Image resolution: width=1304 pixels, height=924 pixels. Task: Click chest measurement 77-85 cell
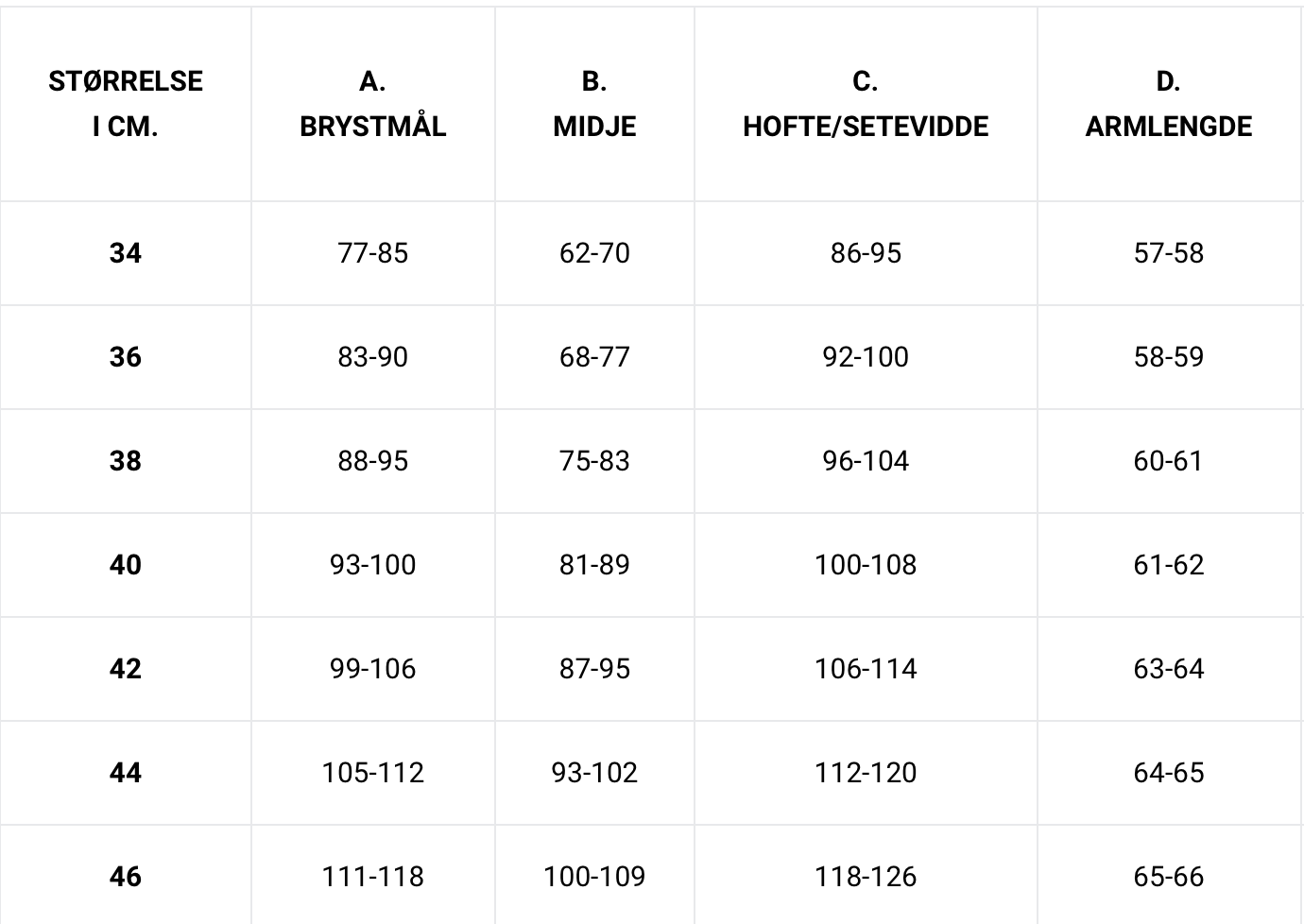pos(373,253)
